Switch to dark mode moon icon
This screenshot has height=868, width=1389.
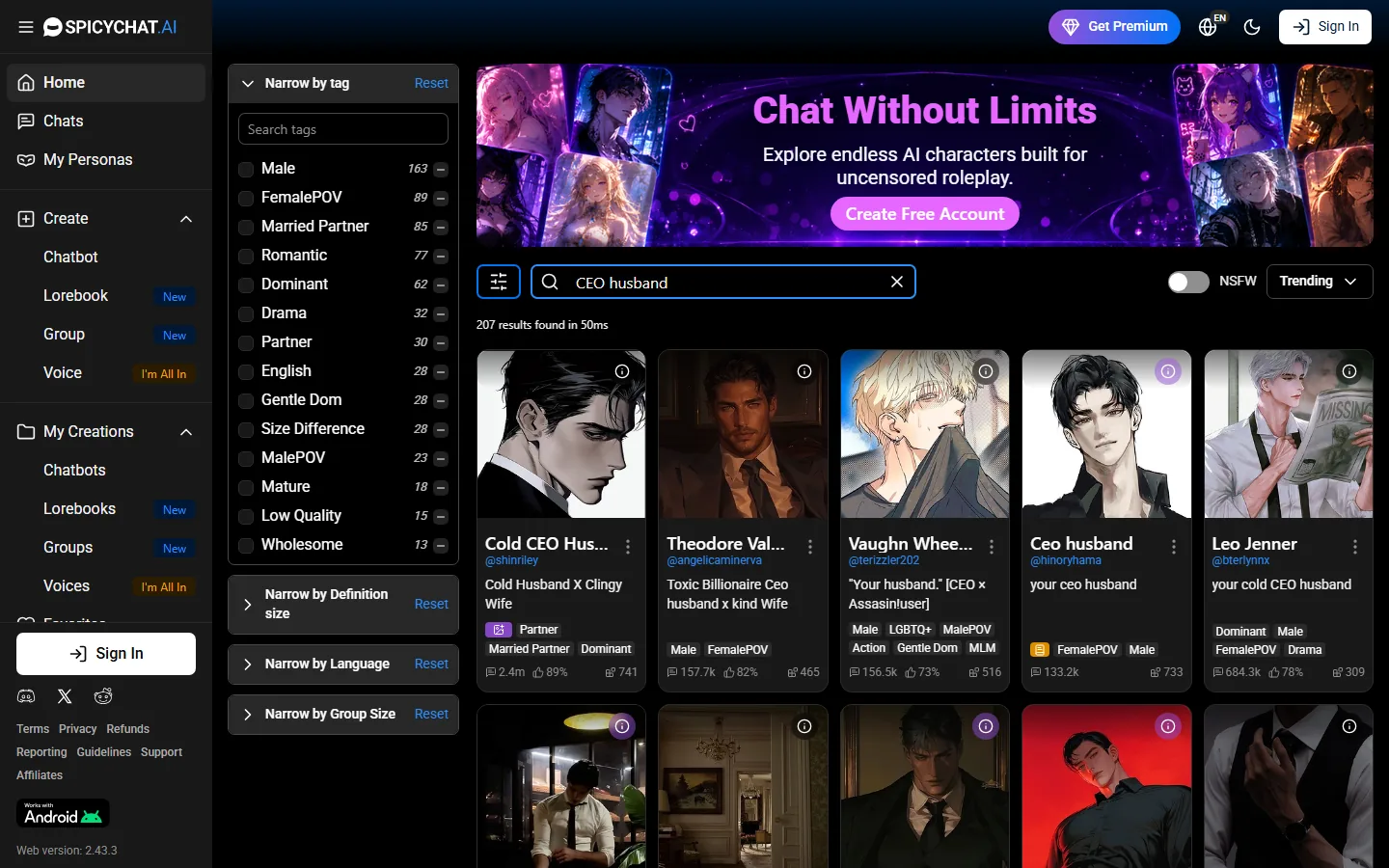1252,27
